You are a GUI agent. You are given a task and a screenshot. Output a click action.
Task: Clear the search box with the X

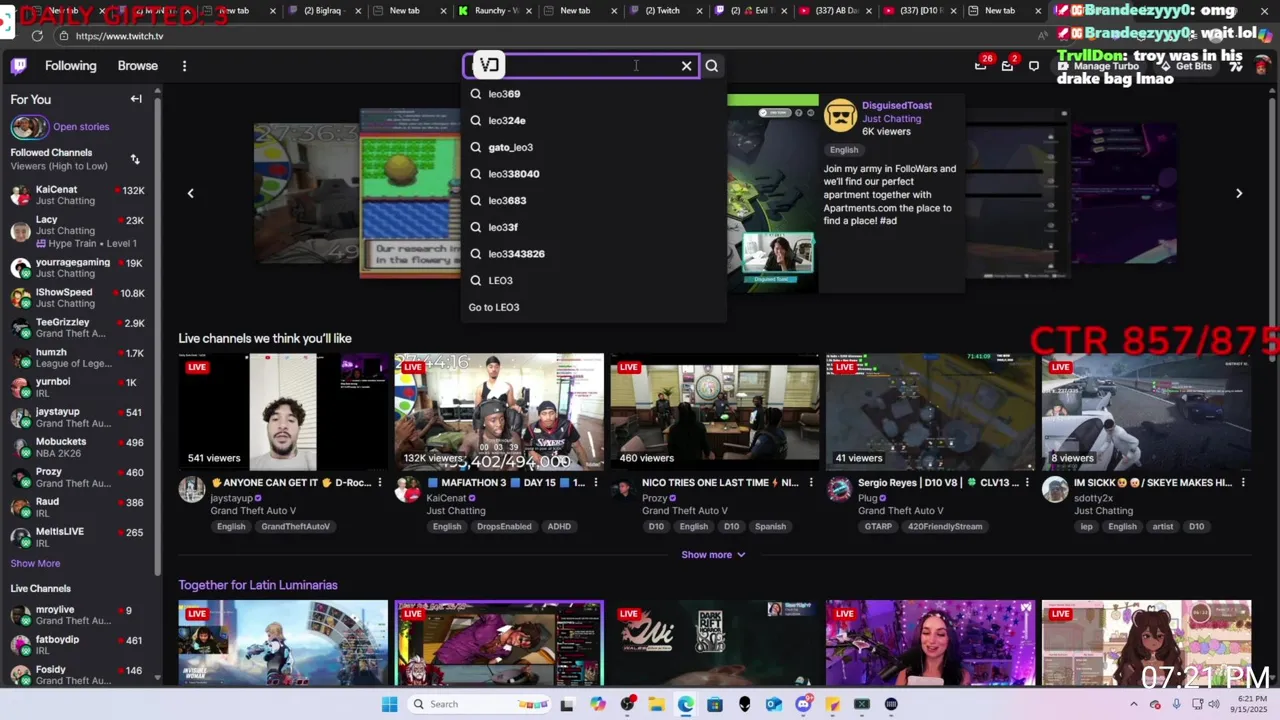tap(687, 66)
